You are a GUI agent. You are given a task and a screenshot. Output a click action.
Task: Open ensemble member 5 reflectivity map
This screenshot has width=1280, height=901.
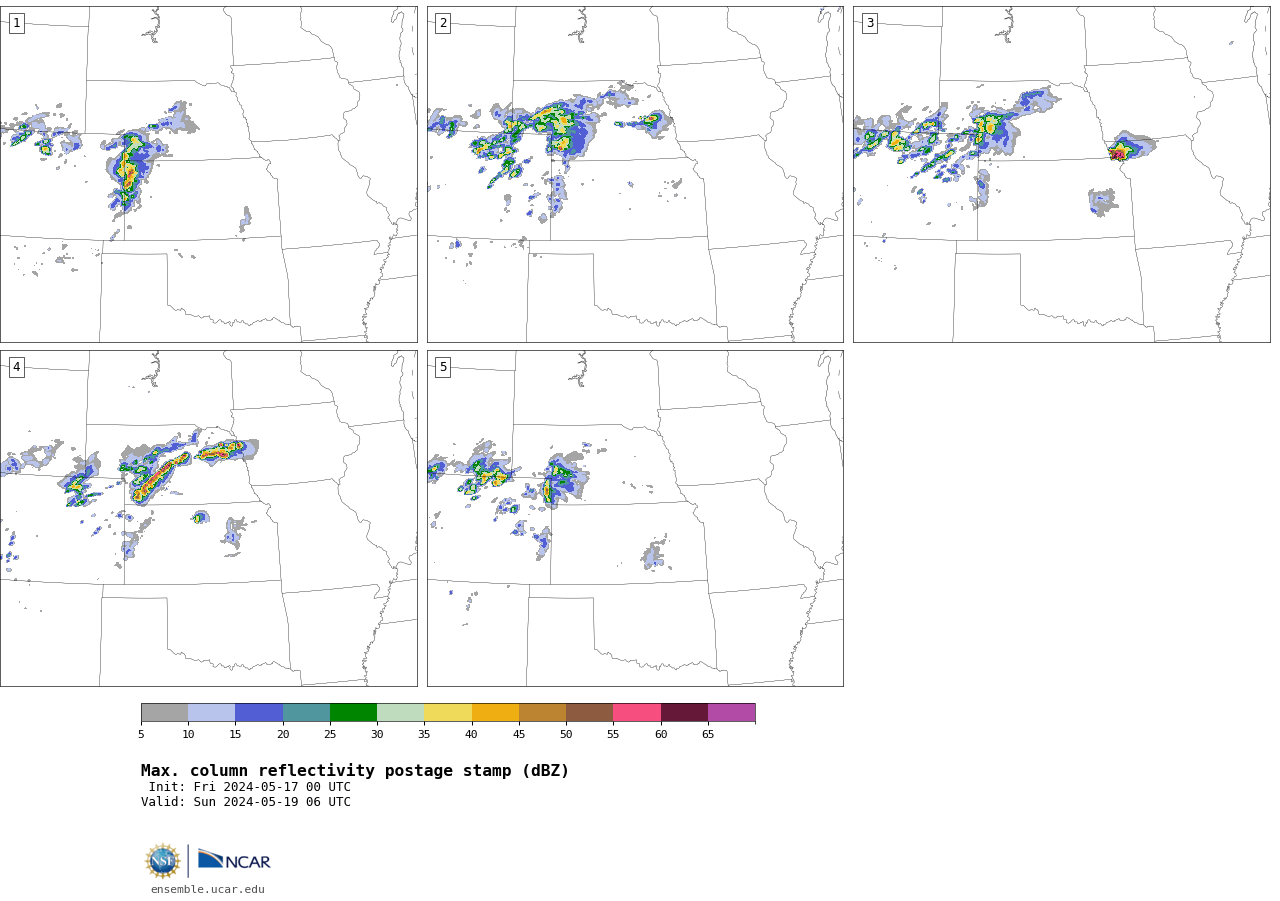(x=635, y=518)
